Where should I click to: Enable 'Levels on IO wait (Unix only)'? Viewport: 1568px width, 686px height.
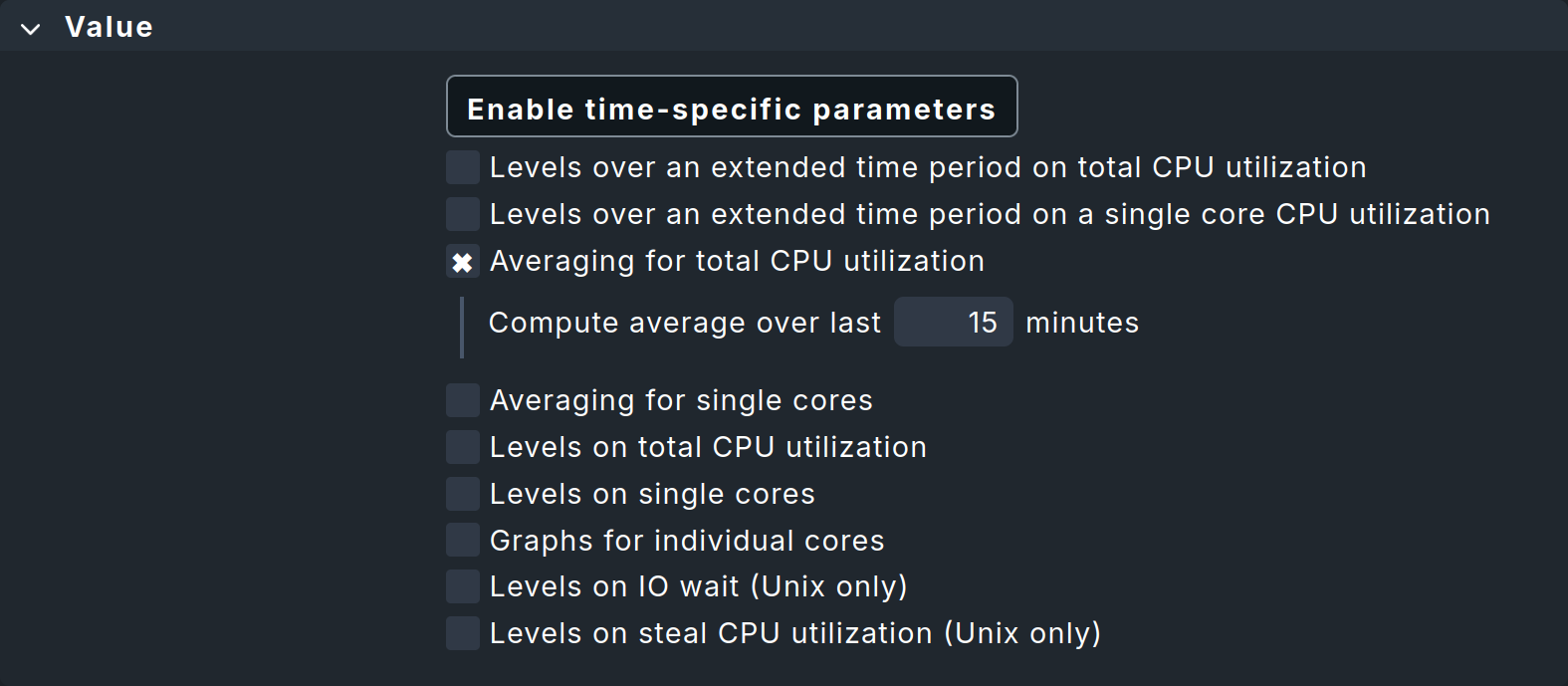pos(462,586)
